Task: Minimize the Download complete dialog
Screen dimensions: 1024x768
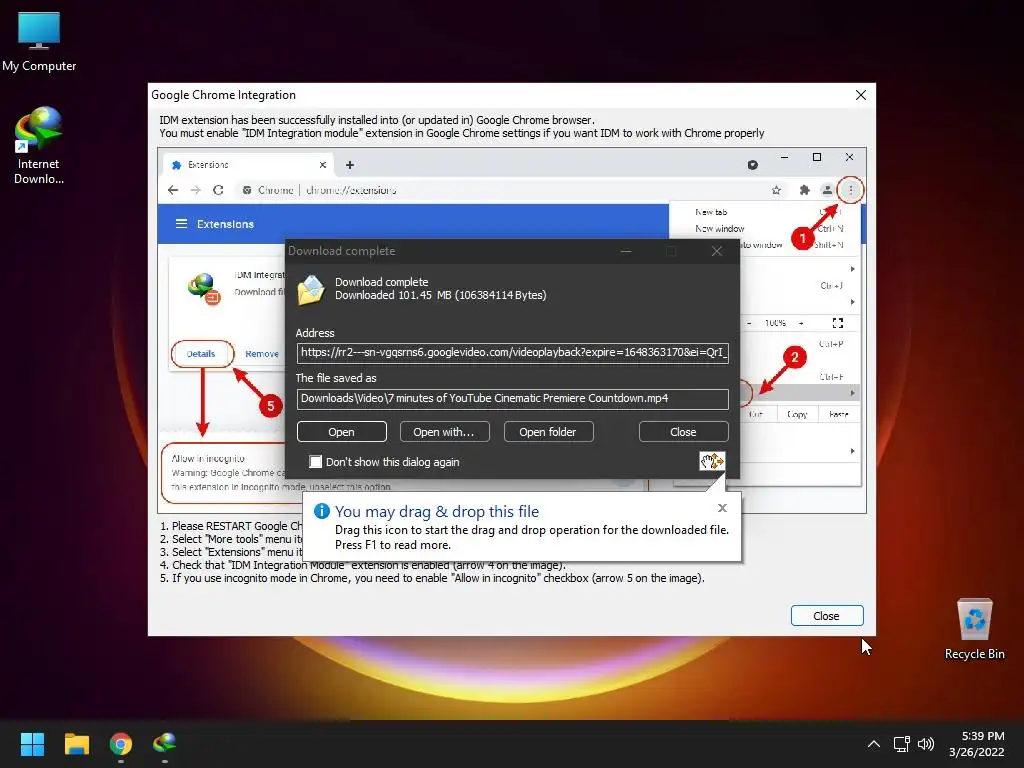Action: [x=626, y=251]
